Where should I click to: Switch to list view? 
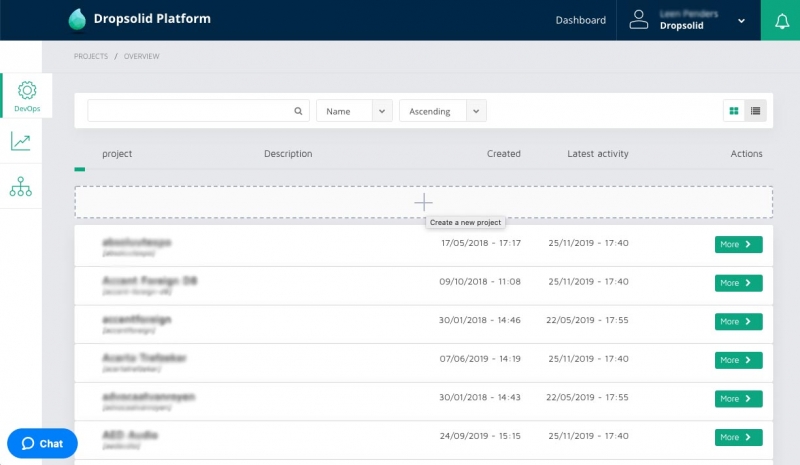point(756,111)
